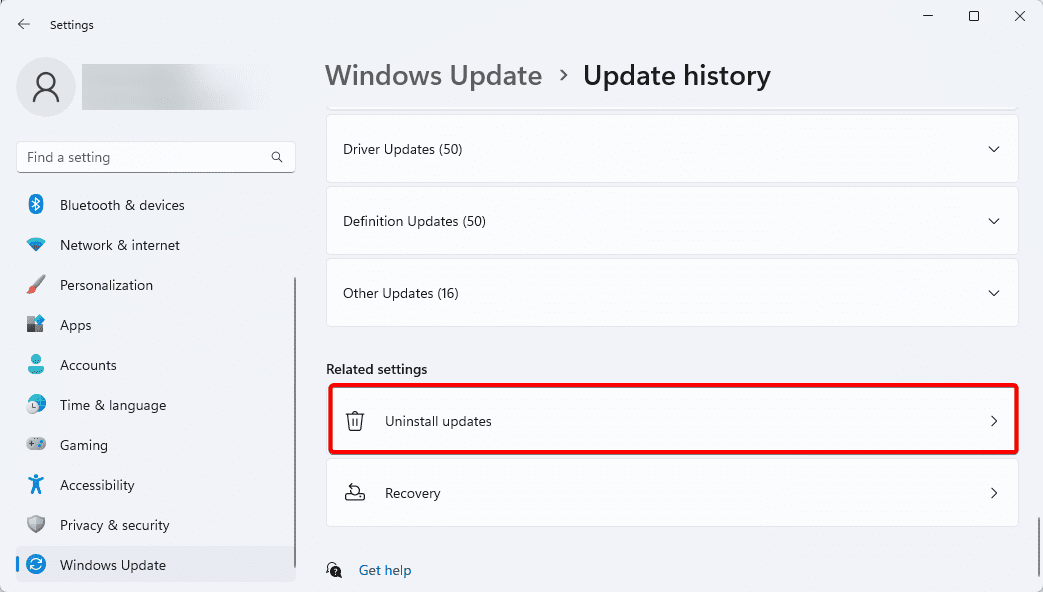1043x592 pixels.
Task: Click the sidebar navigation scrollbar
Action: click(295, 422)
